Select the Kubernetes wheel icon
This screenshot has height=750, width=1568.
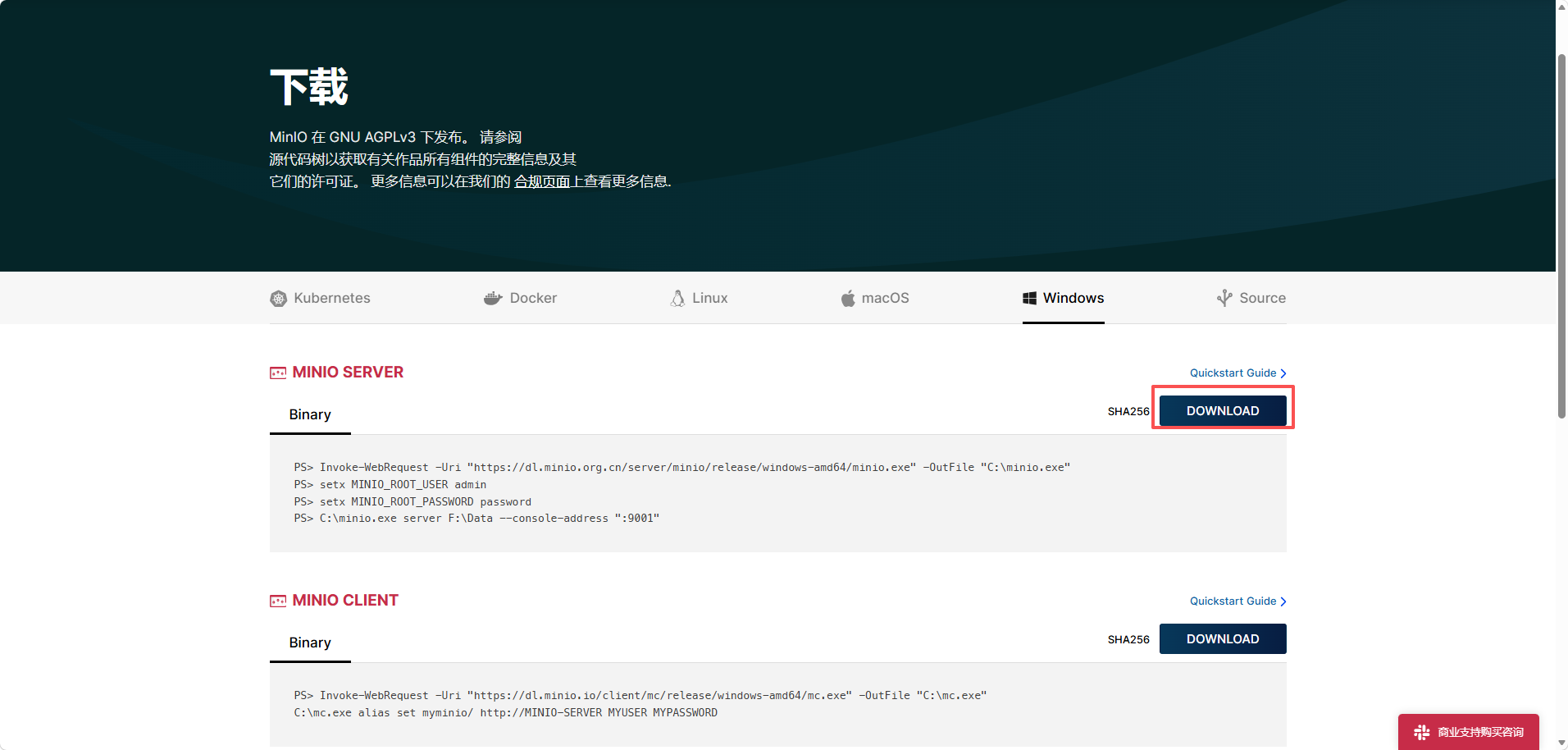pyautogui.click(x=279, y=299)
